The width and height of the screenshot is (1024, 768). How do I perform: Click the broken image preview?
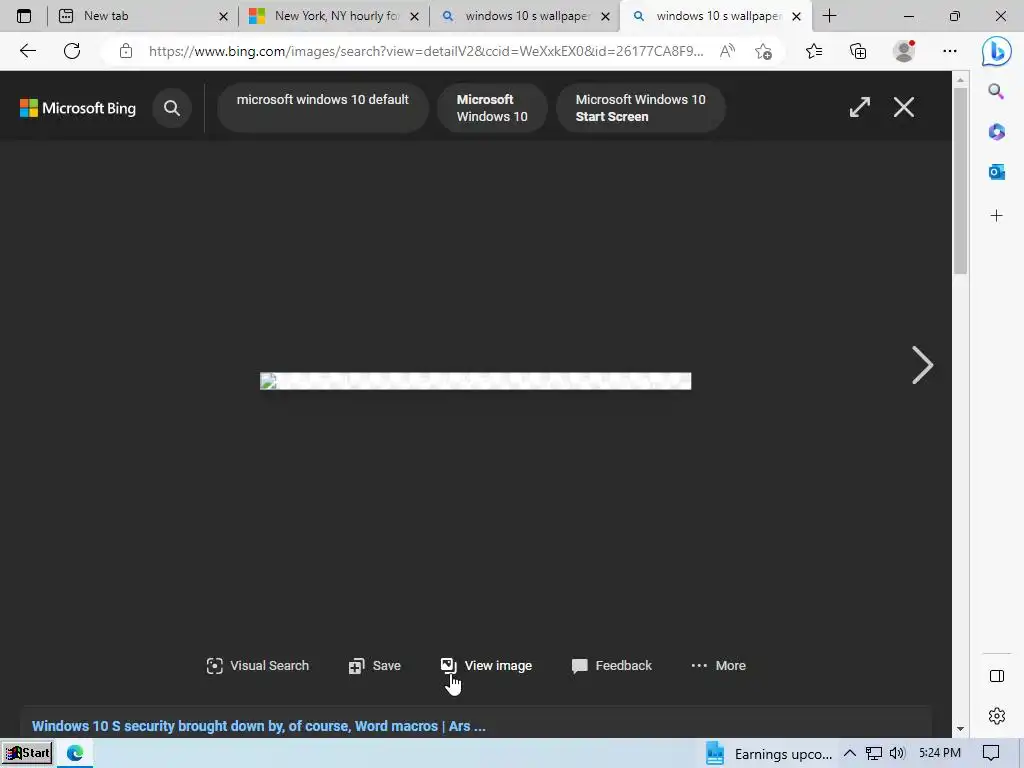pos(475,381)
